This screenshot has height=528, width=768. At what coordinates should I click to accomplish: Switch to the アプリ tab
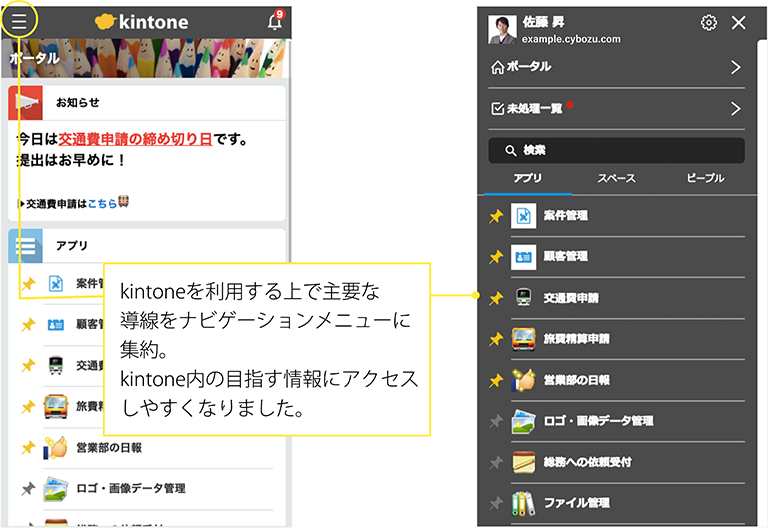(x=528, y=178)
